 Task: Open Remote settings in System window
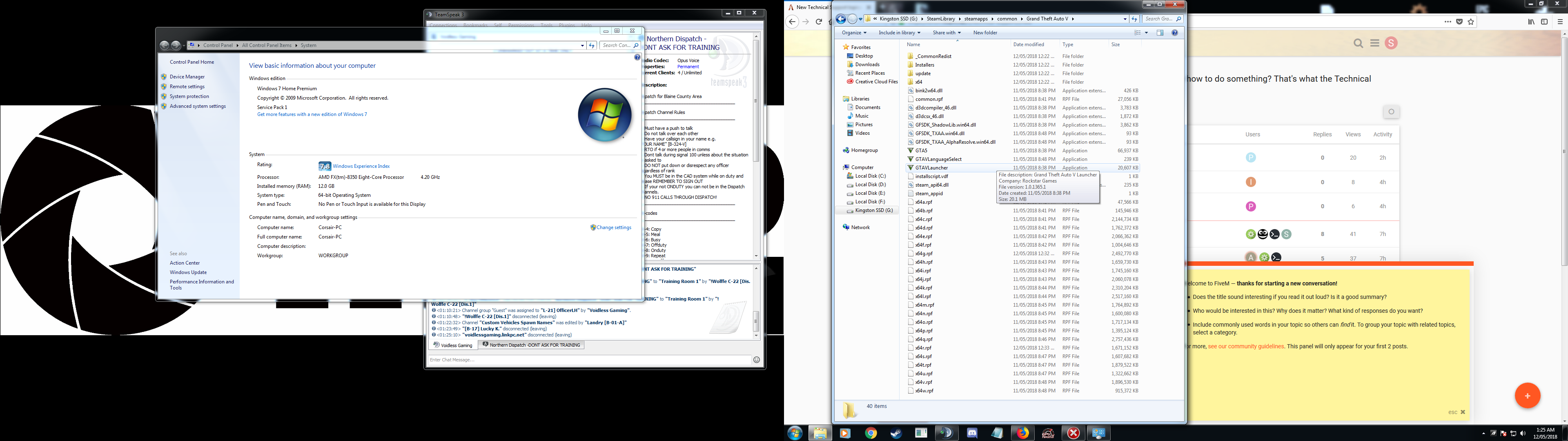tap(187, 87)
